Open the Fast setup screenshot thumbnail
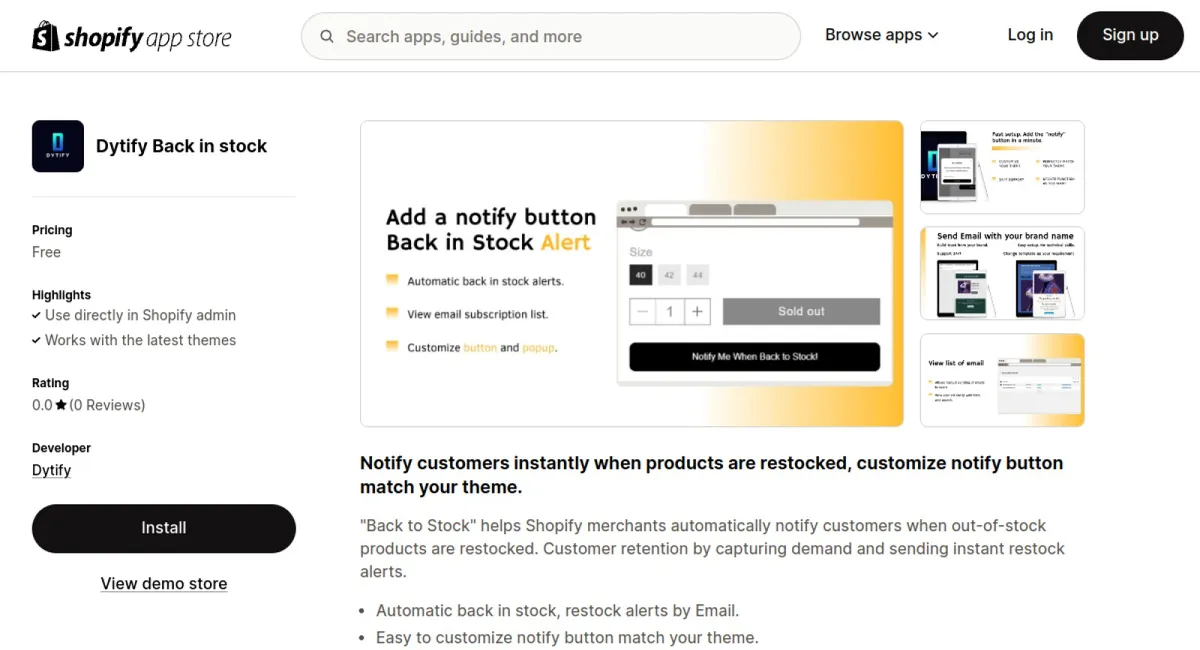The width and height of the screenshot is (1200, 650). (x=1002, y=167)
